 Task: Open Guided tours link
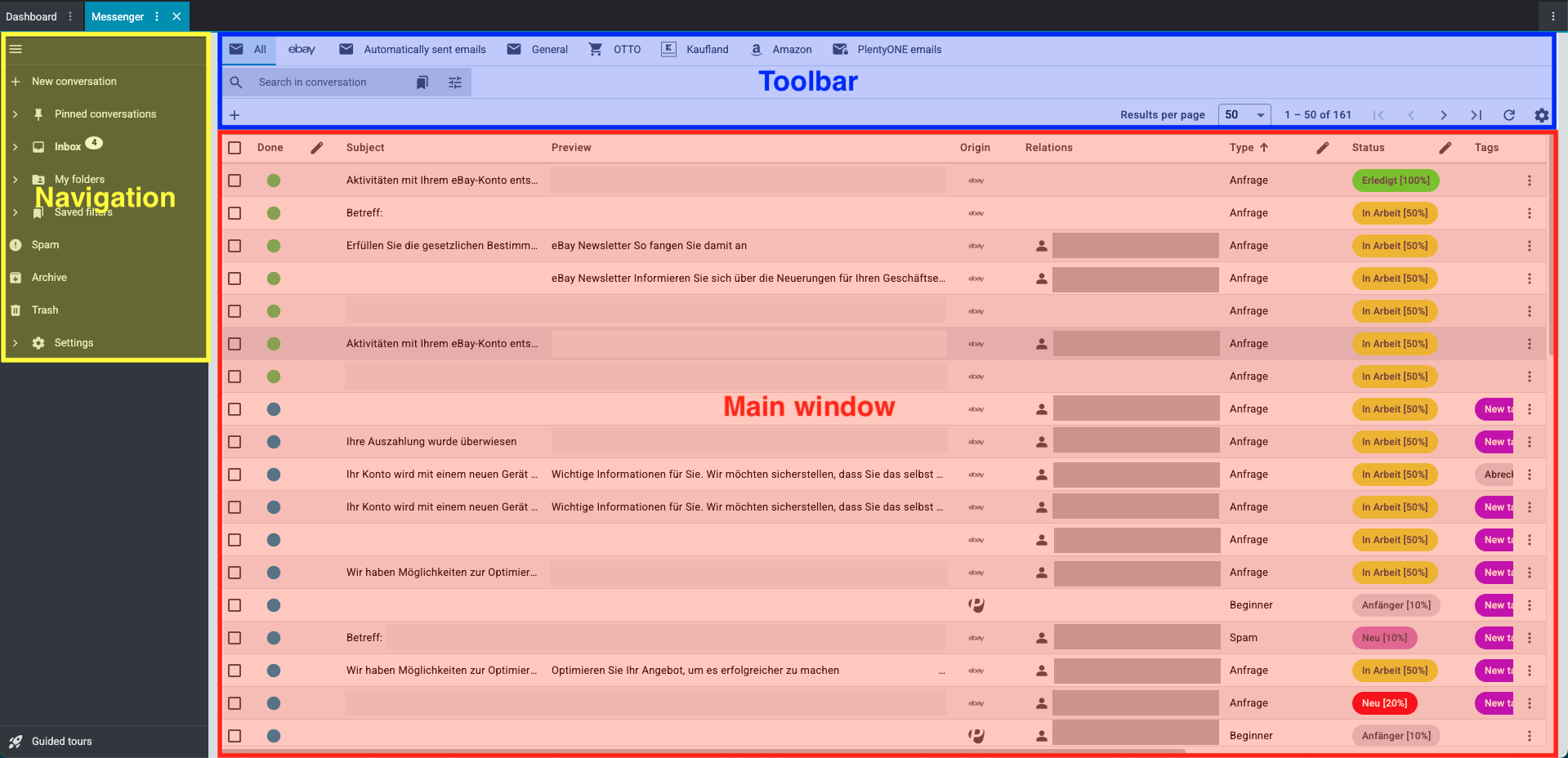point(61,742)
